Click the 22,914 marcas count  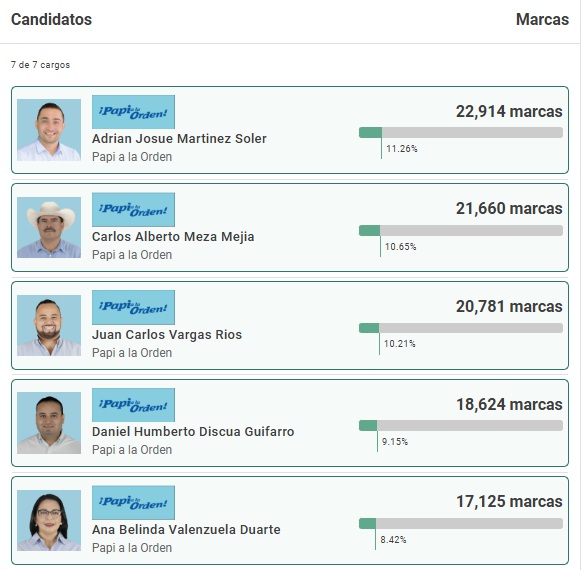(x=509, y=111)
